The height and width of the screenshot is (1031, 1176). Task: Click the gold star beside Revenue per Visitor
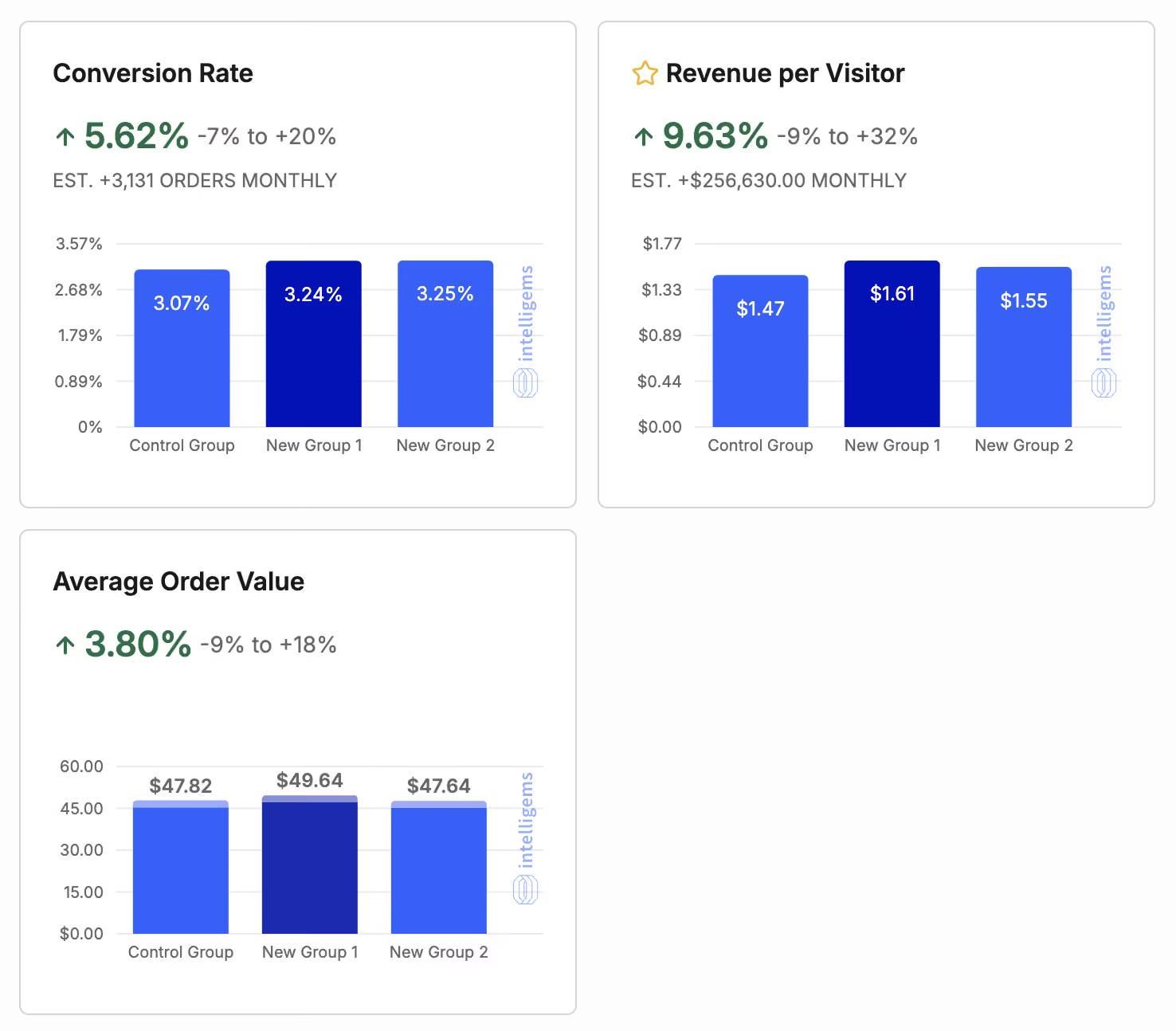click(x=645, y=73)
